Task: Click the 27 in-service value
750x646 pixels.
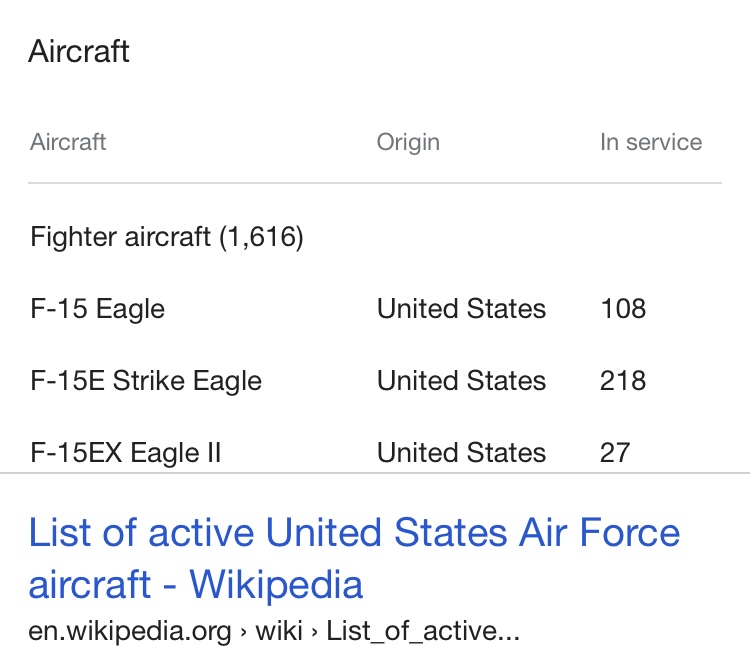Action: (615, 452)
